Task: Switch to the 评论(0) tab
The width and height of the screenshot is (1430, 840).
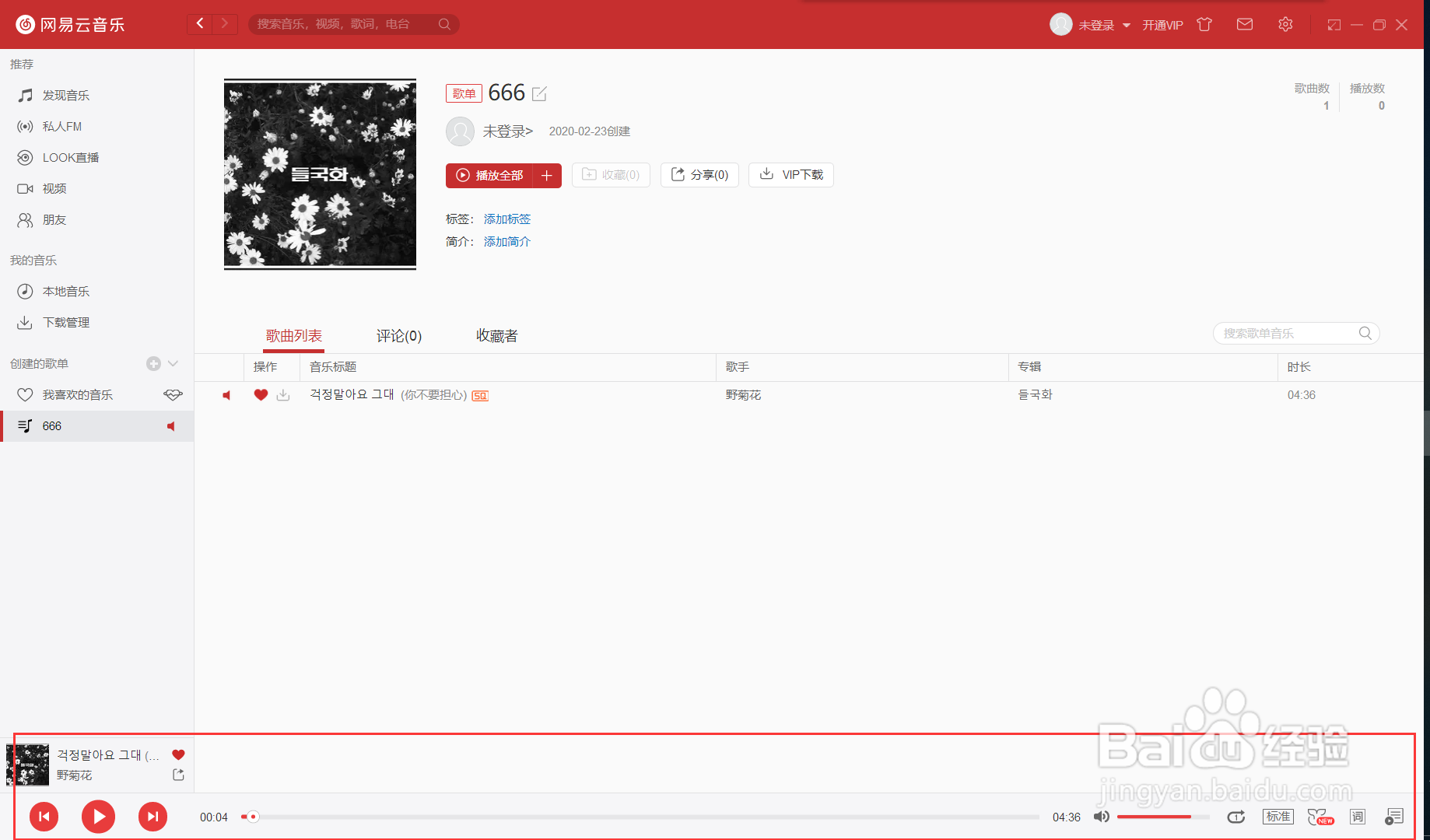Action: click(399, 336)
